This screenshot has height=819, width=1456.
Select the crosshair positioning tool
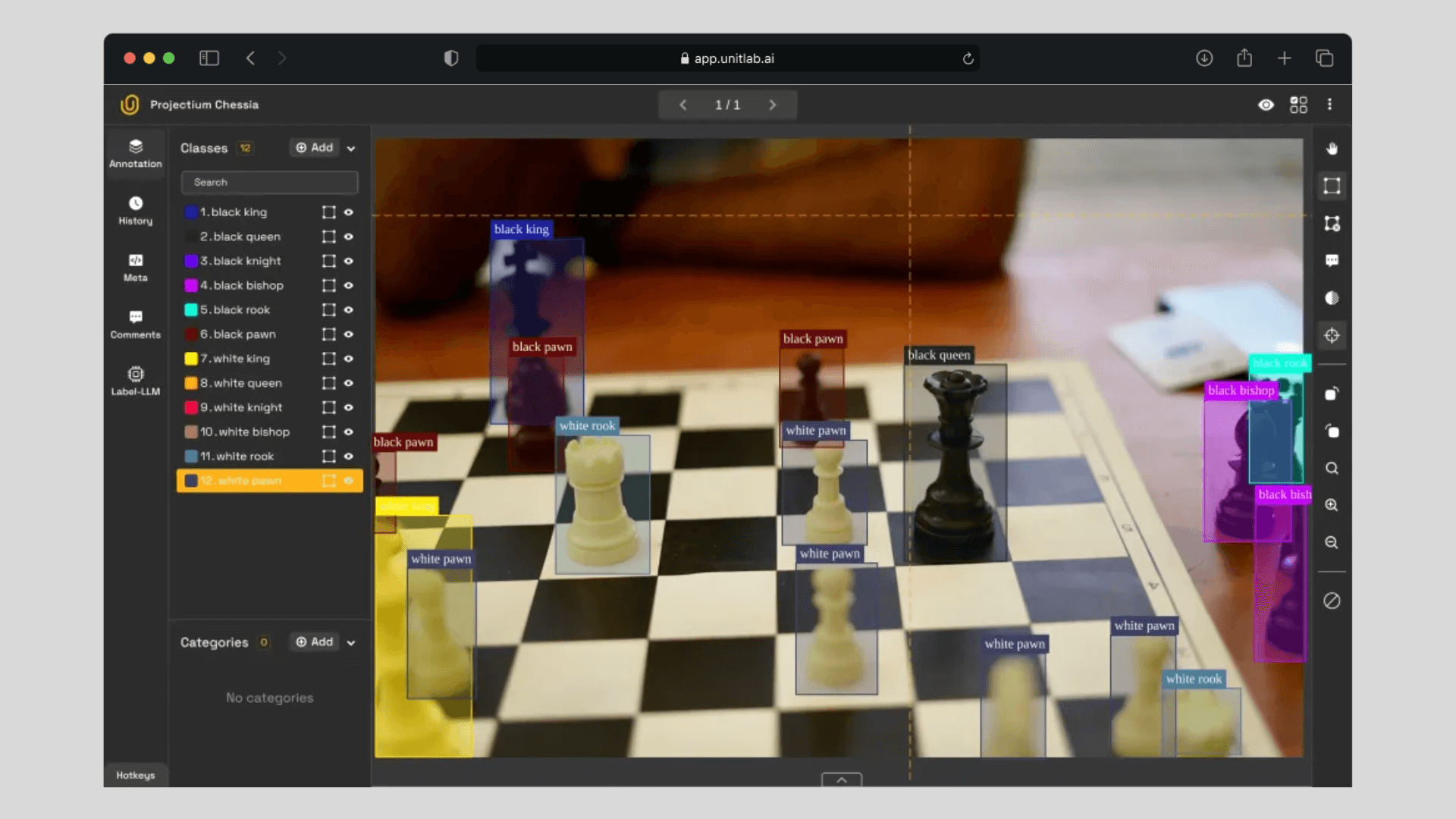pos(1332,335)
